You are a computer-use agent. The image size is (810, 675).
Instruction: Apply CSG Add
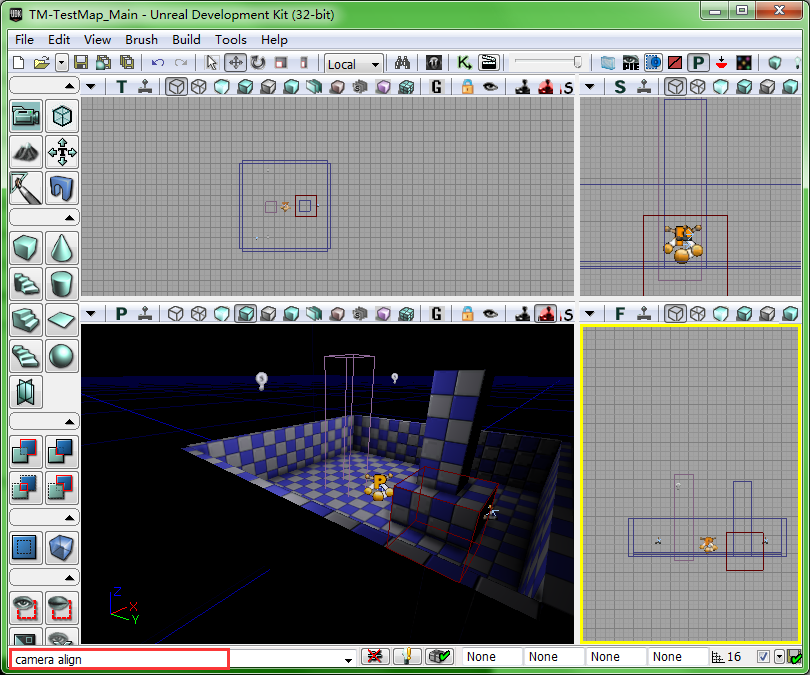click(x=26, y=452)
